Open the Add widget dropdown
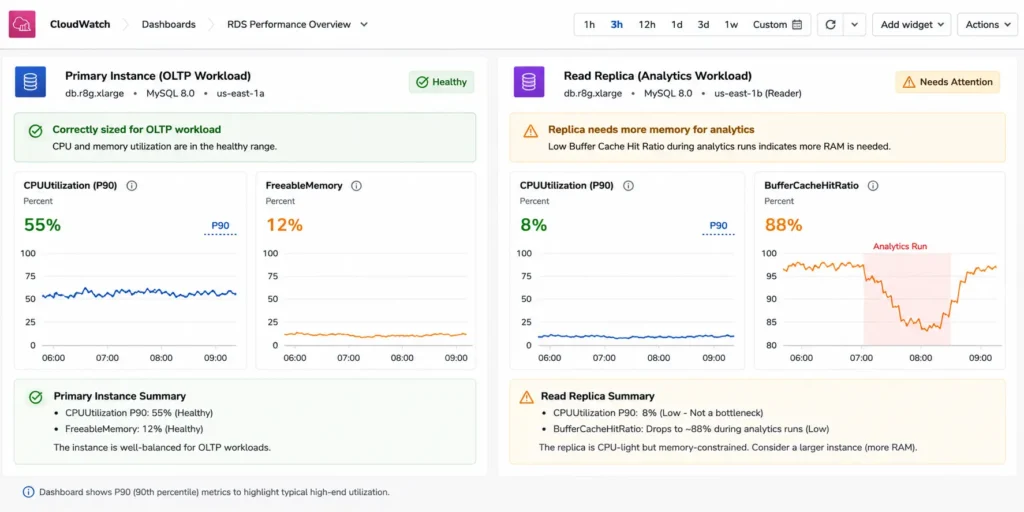1024x512 pixels. point(912,24)
